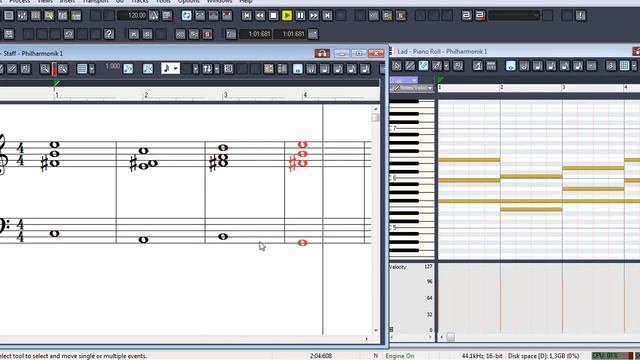
Task: Click the CPU meter in status bar
Action: [x=612, y=356]
